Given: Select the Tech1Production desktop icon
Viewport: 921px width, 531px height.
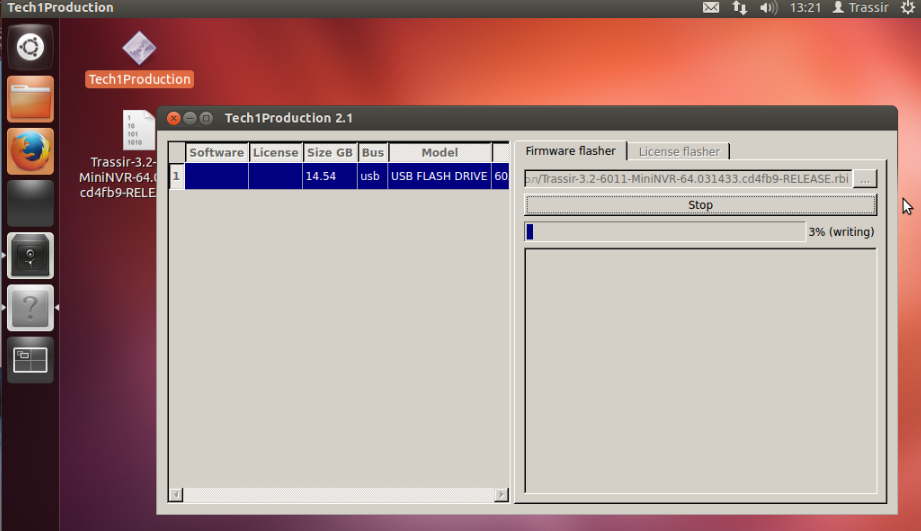Looking at the screenshot, I should tap(139, 59).
